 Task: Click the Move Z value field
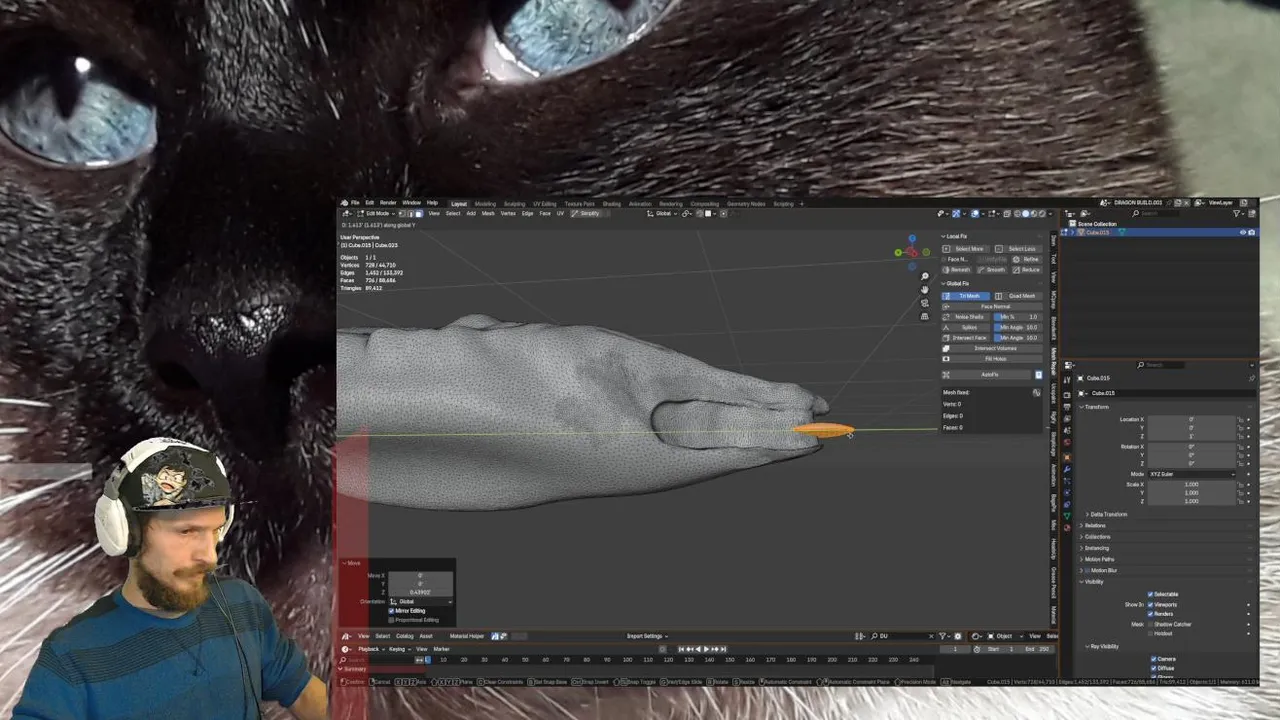(x=420, y=592)
